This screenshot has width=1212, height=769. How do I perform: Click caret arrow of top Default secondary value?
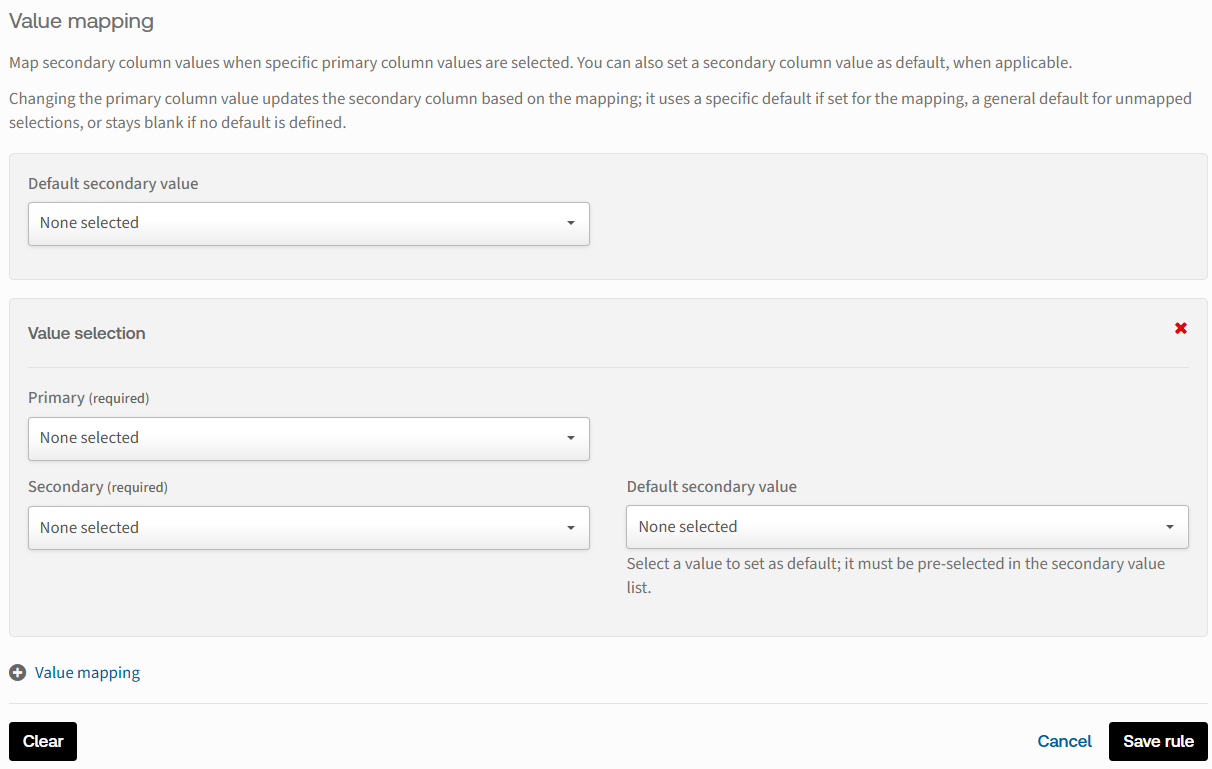571,223
